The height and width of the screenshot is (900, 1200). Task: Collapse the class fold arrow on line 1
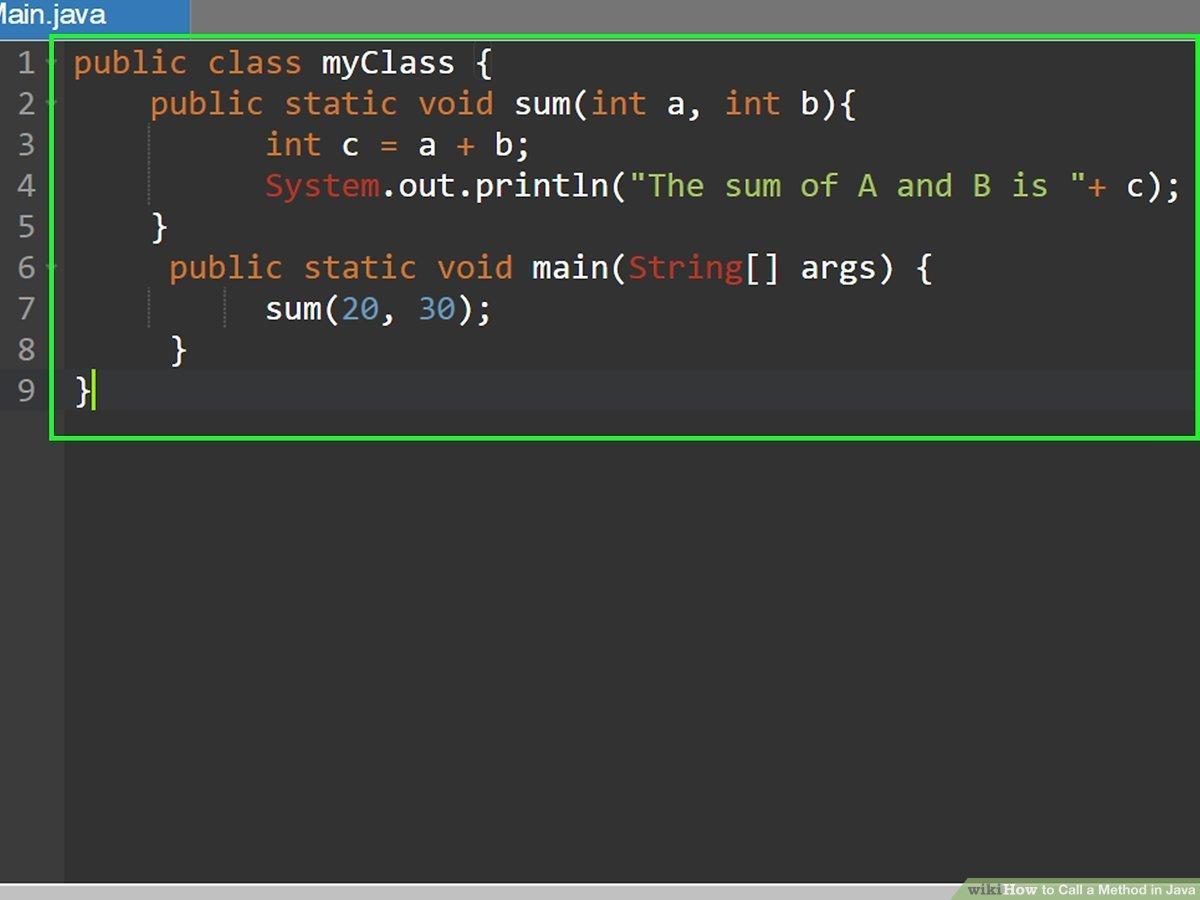[52, 62]
